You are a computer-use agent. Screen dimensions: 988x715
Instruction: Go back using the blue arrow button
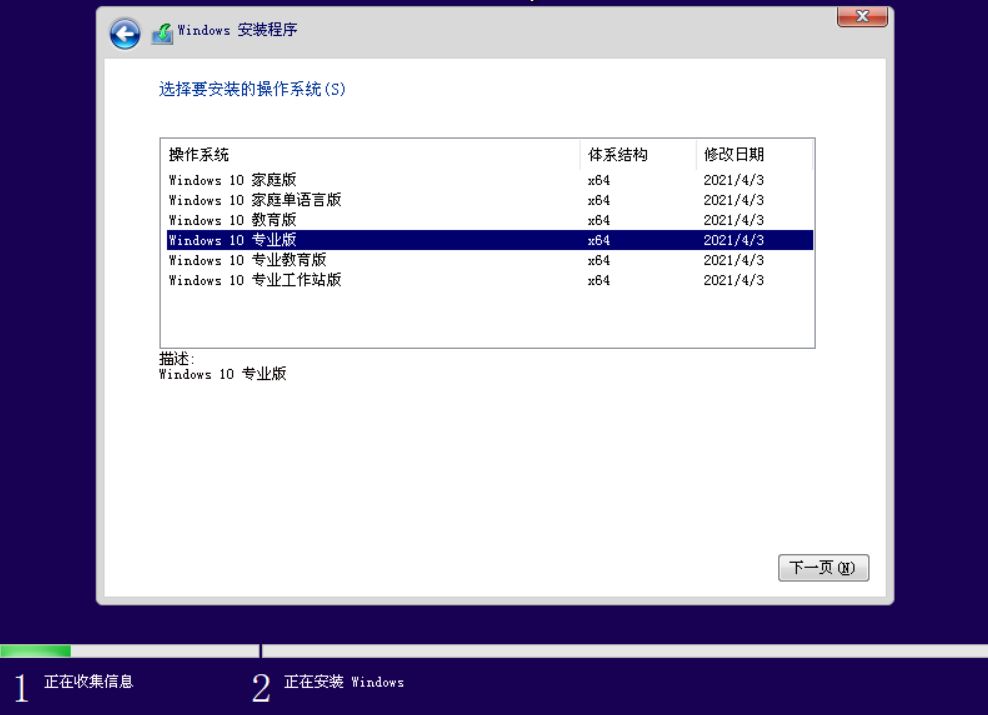point(125,33)
